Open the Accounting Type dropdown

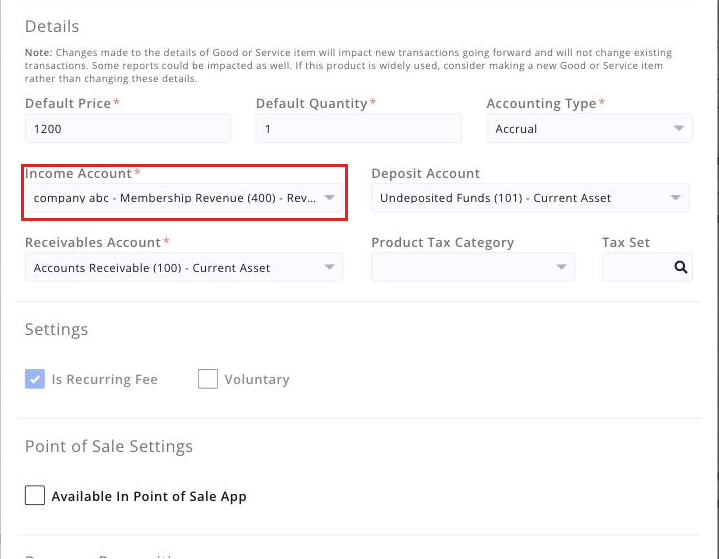[x=589, y=128]
